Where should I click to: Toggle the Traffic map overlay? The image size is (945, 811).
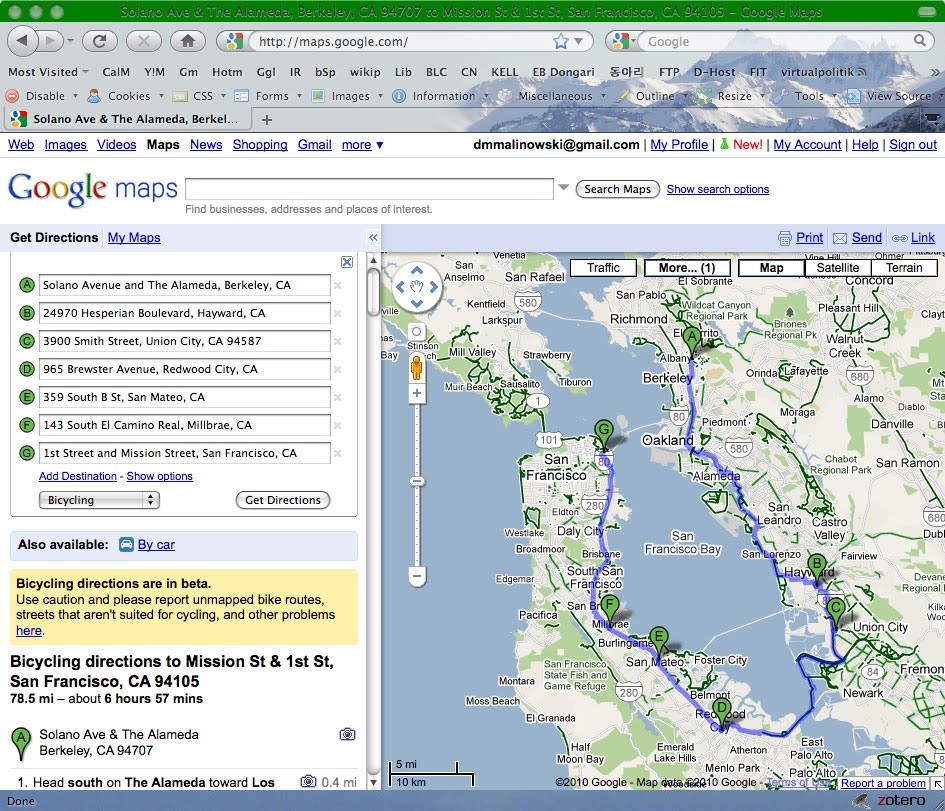(603, 268)
